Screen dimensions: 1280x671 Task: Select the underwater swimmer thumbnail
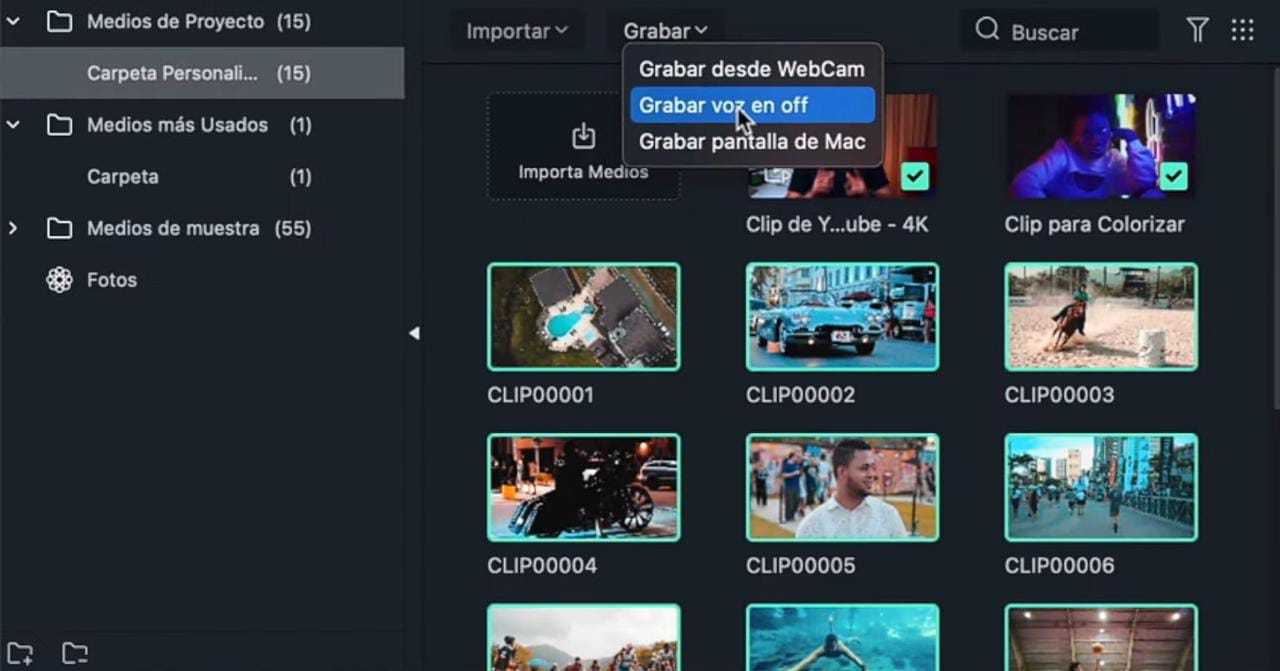(x=842, y=637)
